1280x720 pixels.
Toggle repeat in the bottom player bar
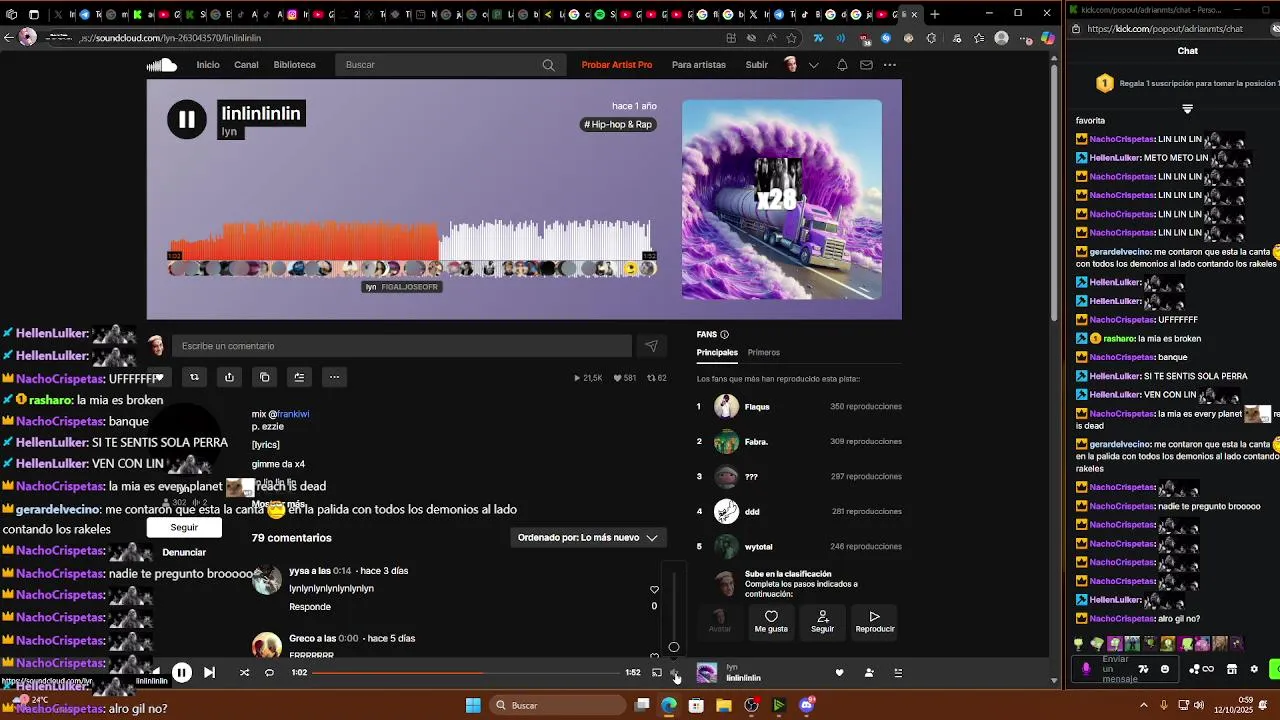click(x=269, y=673)
